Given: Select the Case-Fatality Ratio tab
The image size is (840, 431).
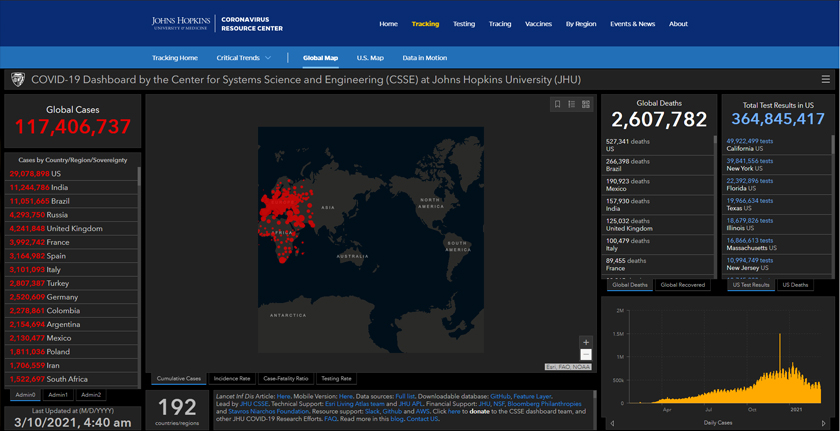Looking at the screenshot, I should pos(286,379).
